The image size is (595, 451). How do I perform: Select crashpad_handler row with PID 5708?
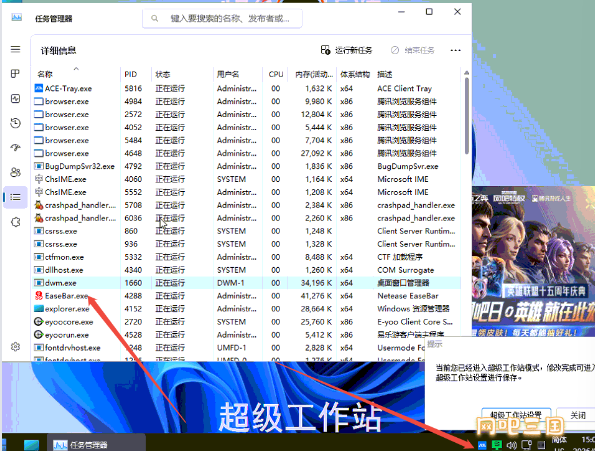247,205
